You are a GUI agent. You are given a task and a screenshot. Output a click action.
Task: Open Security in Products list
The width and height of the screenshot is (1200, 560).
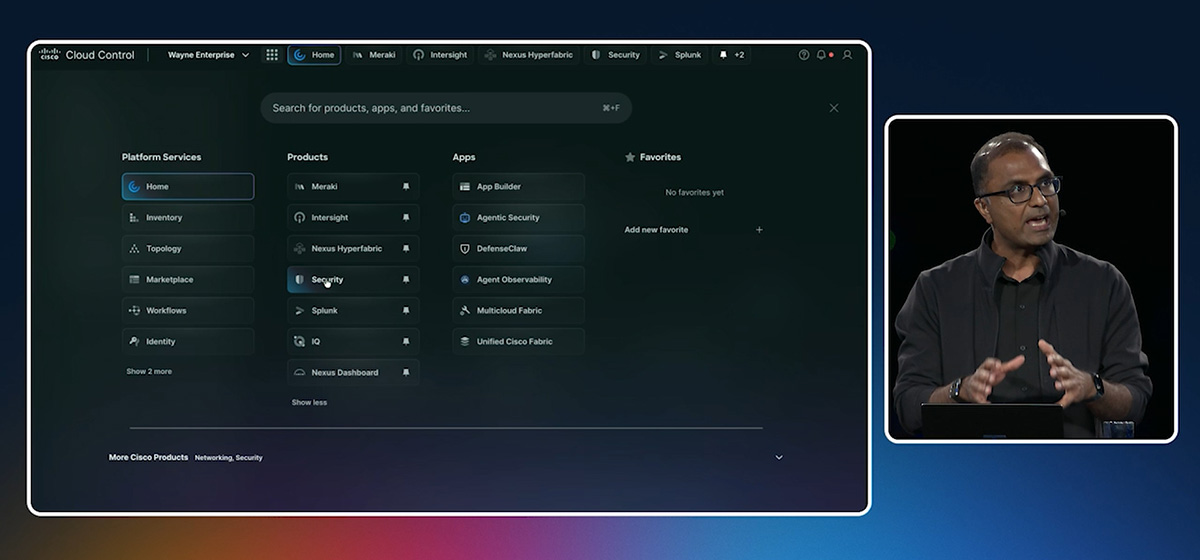pos(353,280)
